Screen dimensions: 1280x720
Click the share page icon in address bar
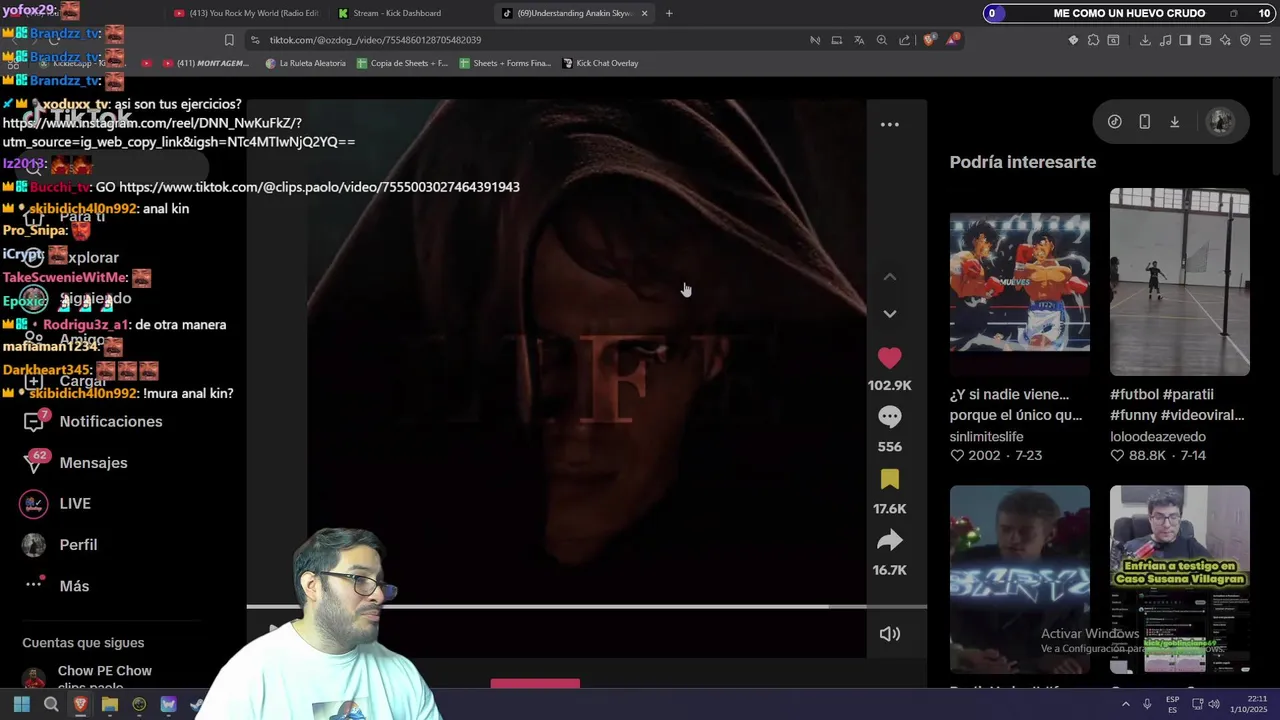pos(905,40)
